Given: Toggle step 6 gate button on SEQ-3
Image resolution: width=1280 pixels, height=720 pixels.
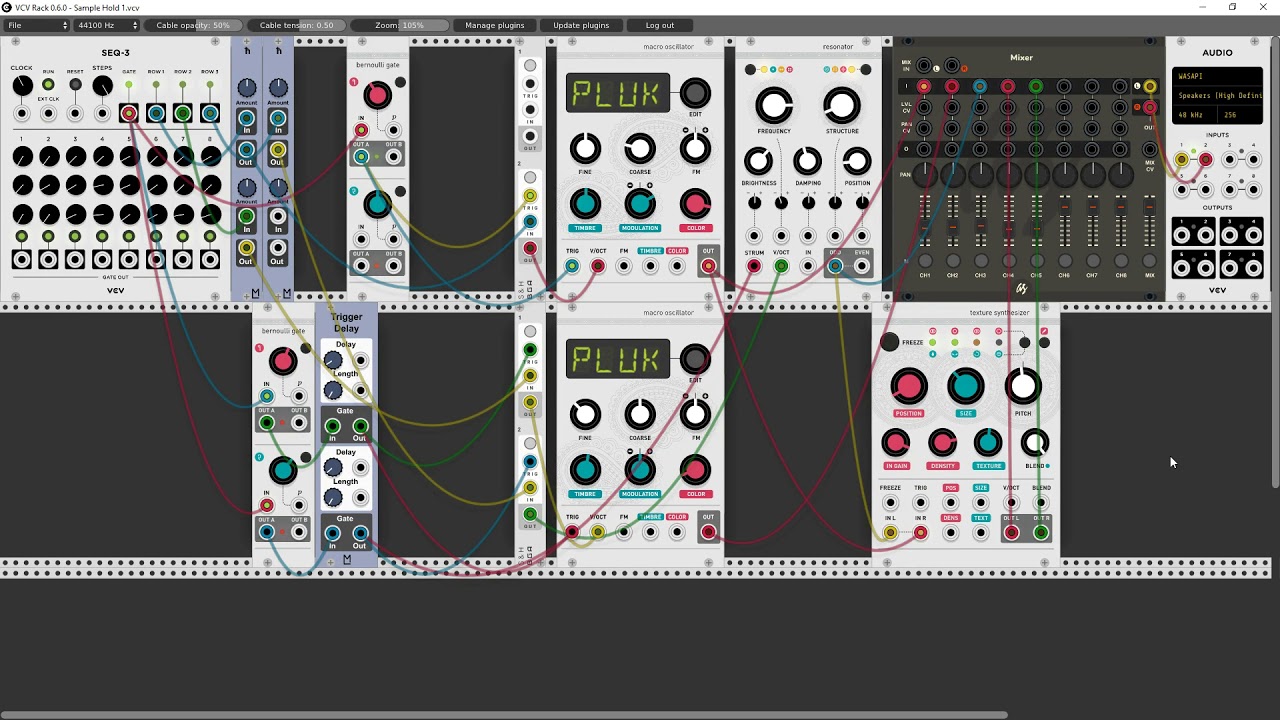Looking at the screenshot, I should pyautogui.click(x=157, y=237).
